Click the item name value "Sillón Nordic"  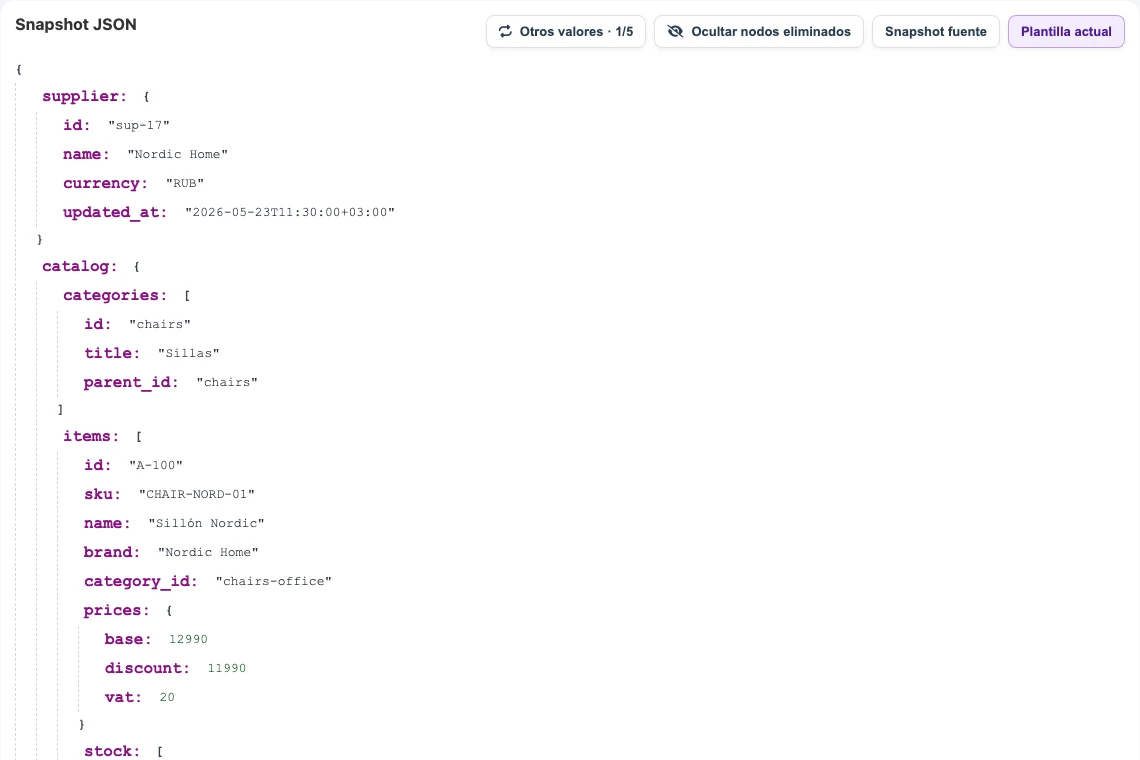[x=206, y=524]
